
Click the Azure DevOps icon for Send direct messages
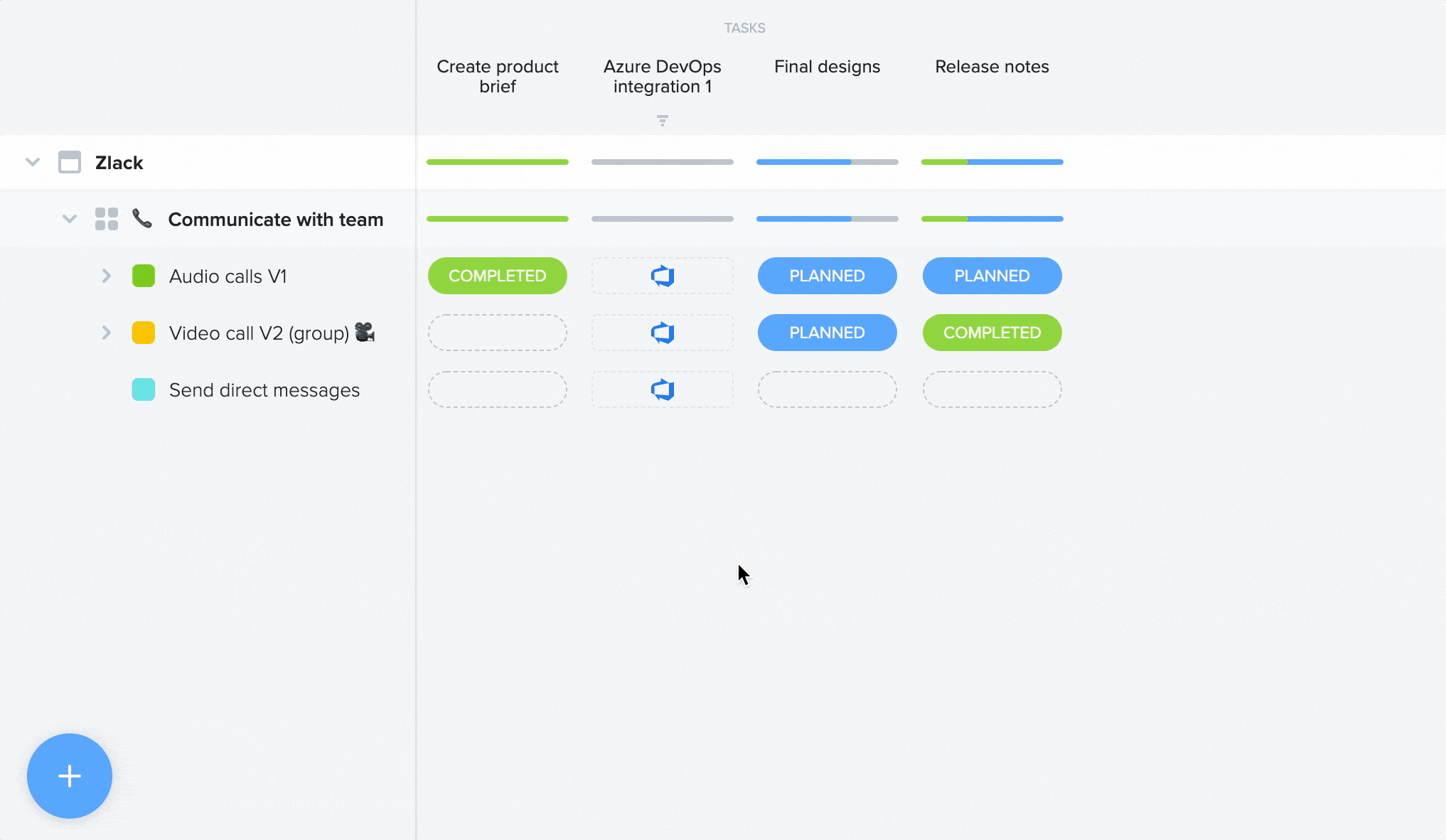662,389
